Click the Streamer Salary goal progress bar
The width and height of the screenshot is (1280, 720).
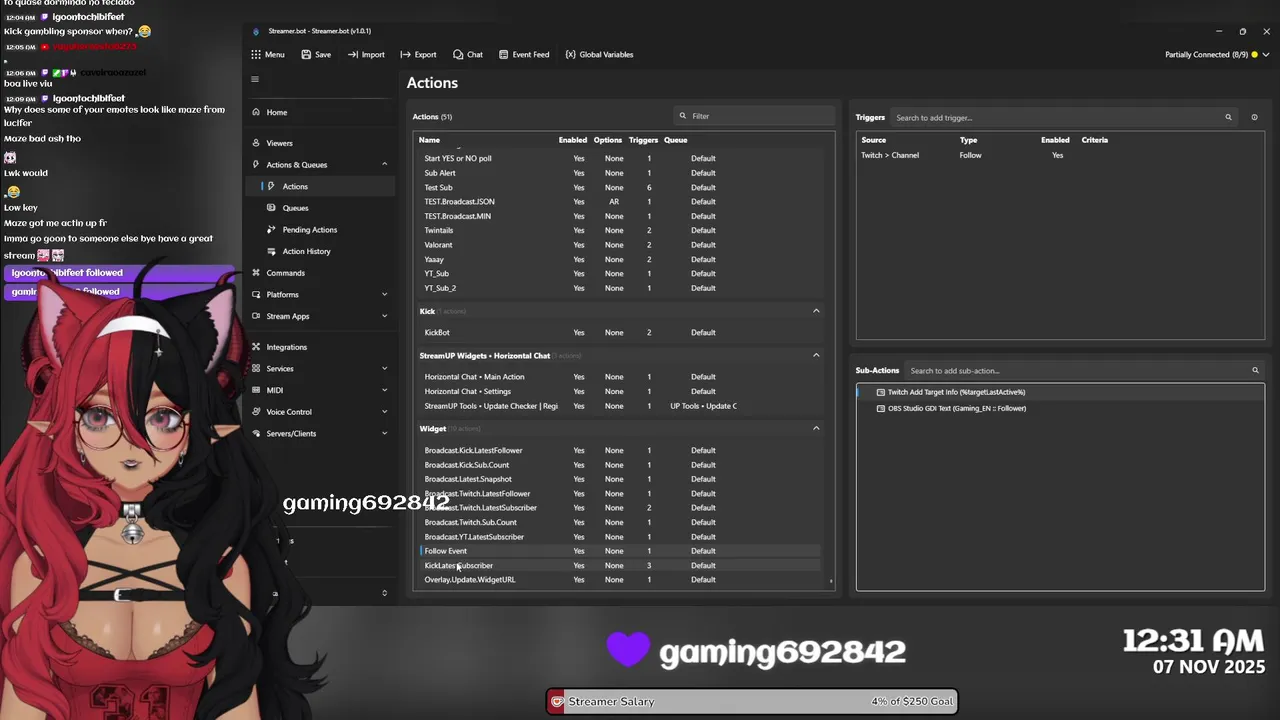(752, 701)
